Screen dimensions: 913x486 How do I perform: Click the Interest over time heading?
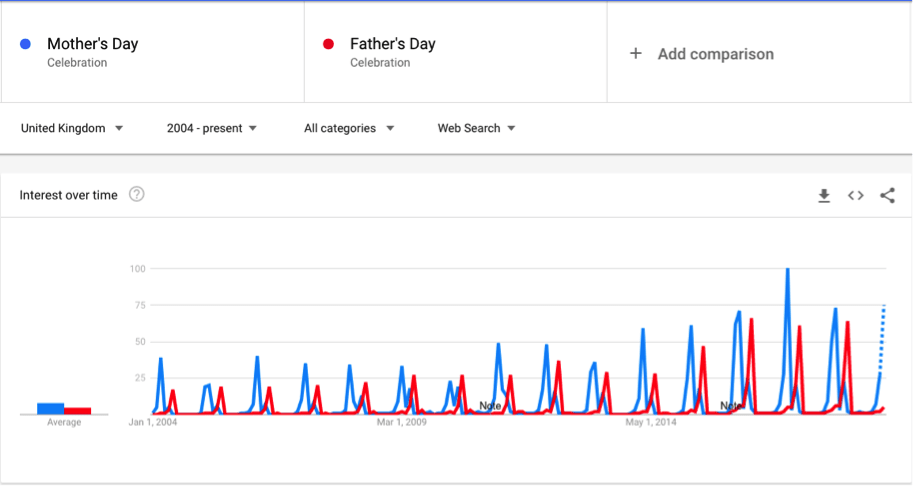coord(69,195)
